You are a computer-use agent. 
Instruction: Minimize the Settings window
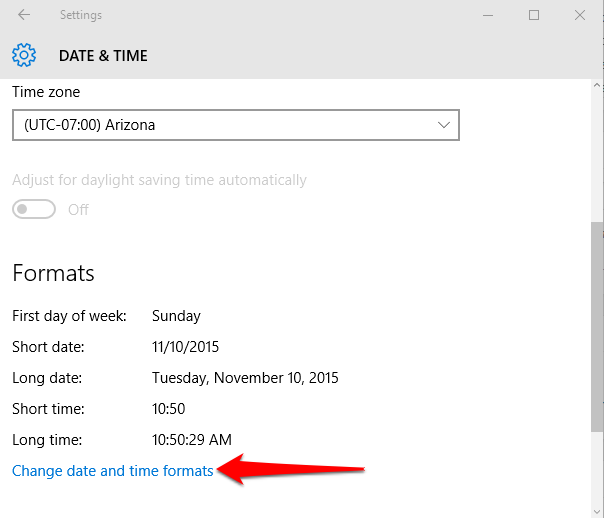pyautogui.click(x=488, y=15)
